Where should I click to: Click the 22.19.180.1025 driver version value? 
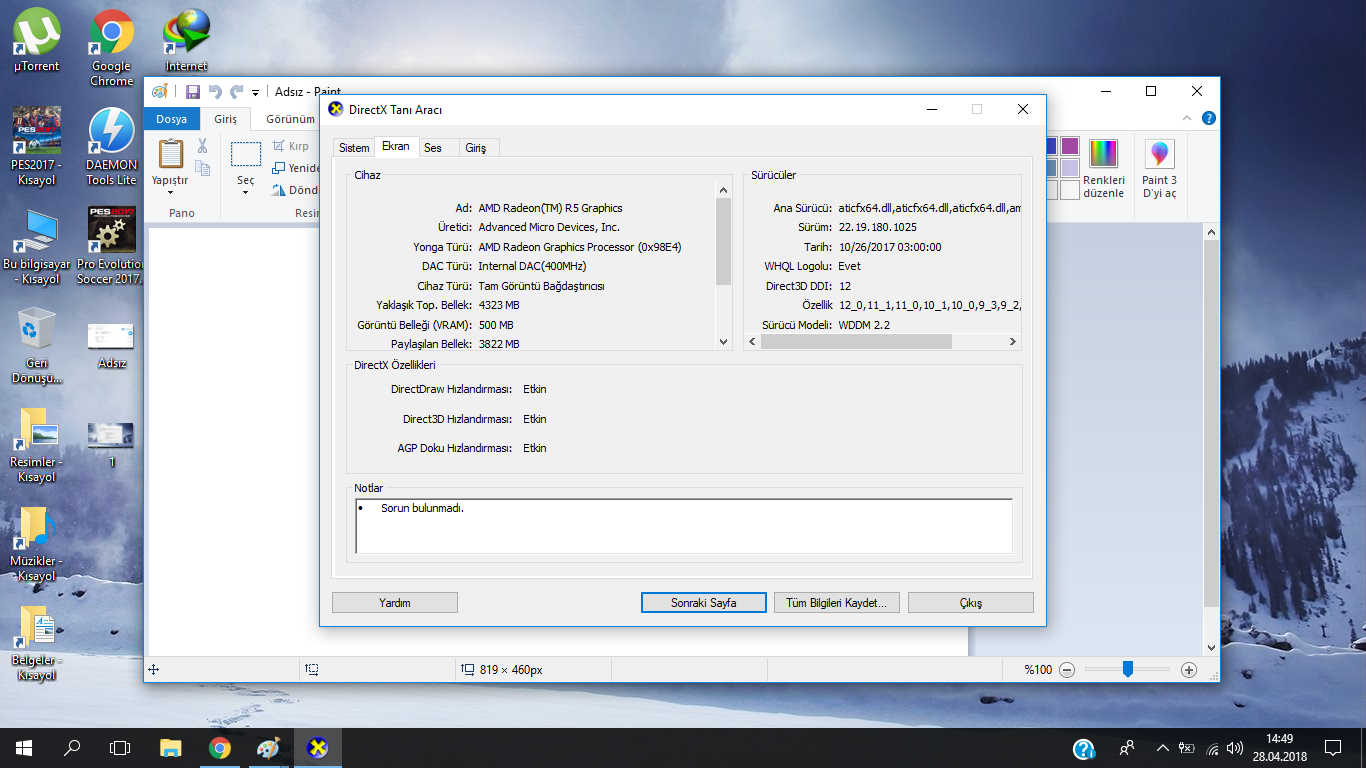pos(878,227)
